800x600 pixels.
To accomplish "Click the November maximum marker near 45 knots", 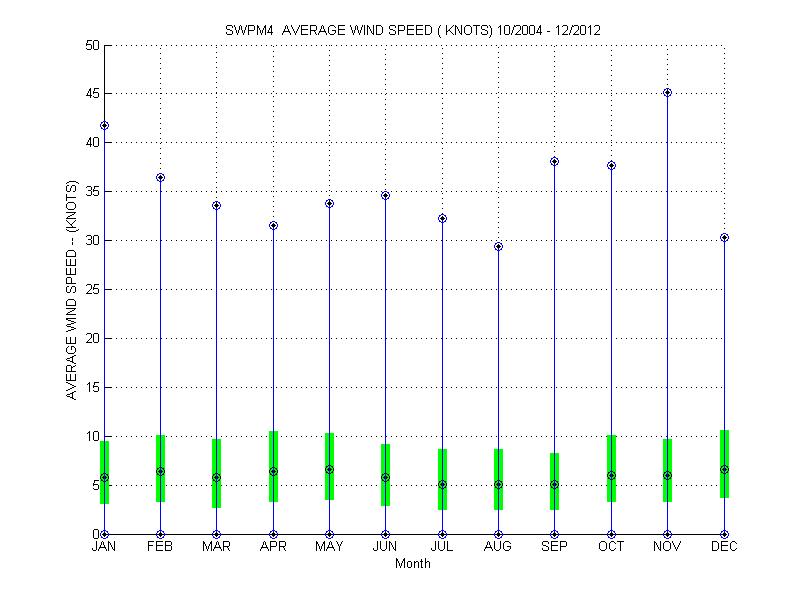I will coord(667,92).
